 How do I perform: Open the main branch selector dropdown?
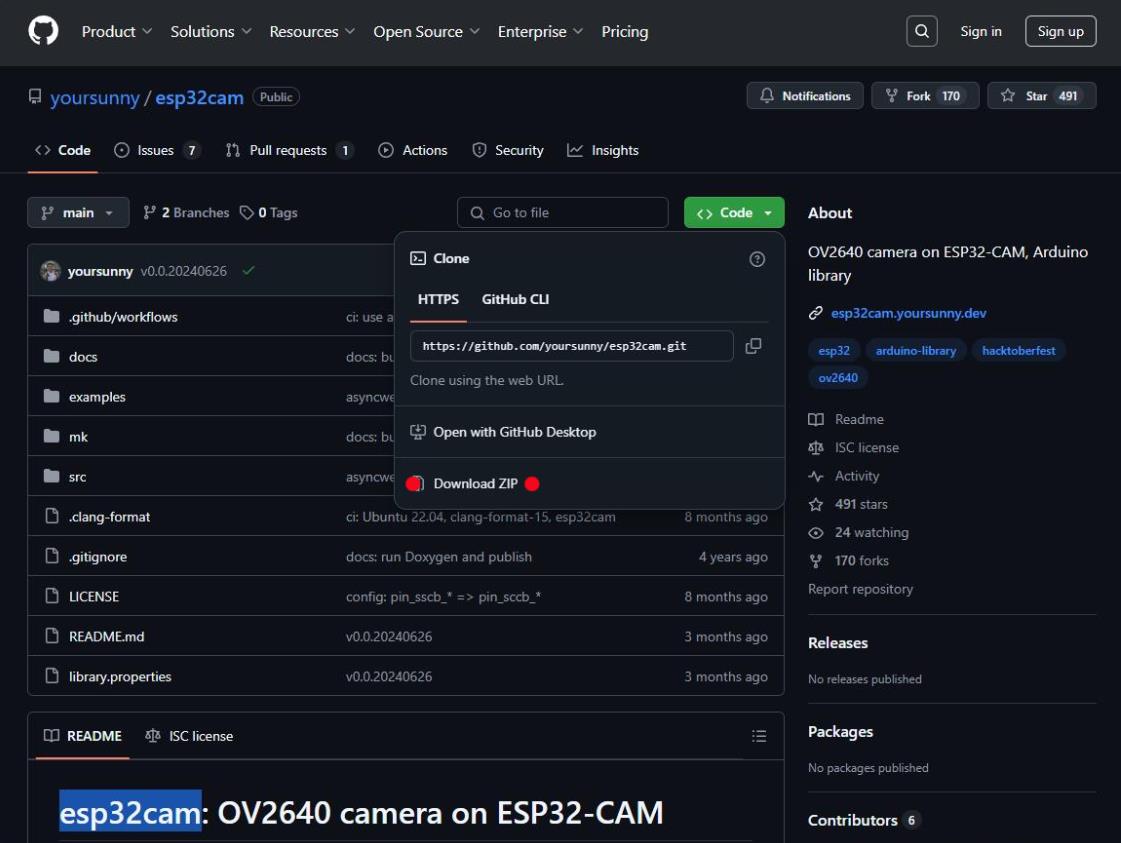tap(78, 212)
